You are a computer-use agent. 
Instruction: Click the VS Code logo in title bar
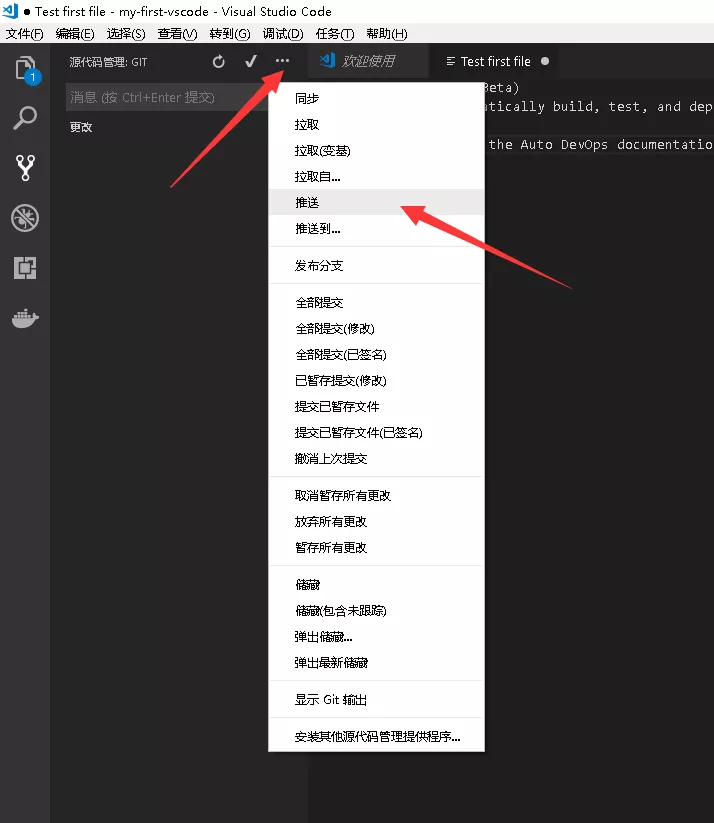tap(10, 11)
